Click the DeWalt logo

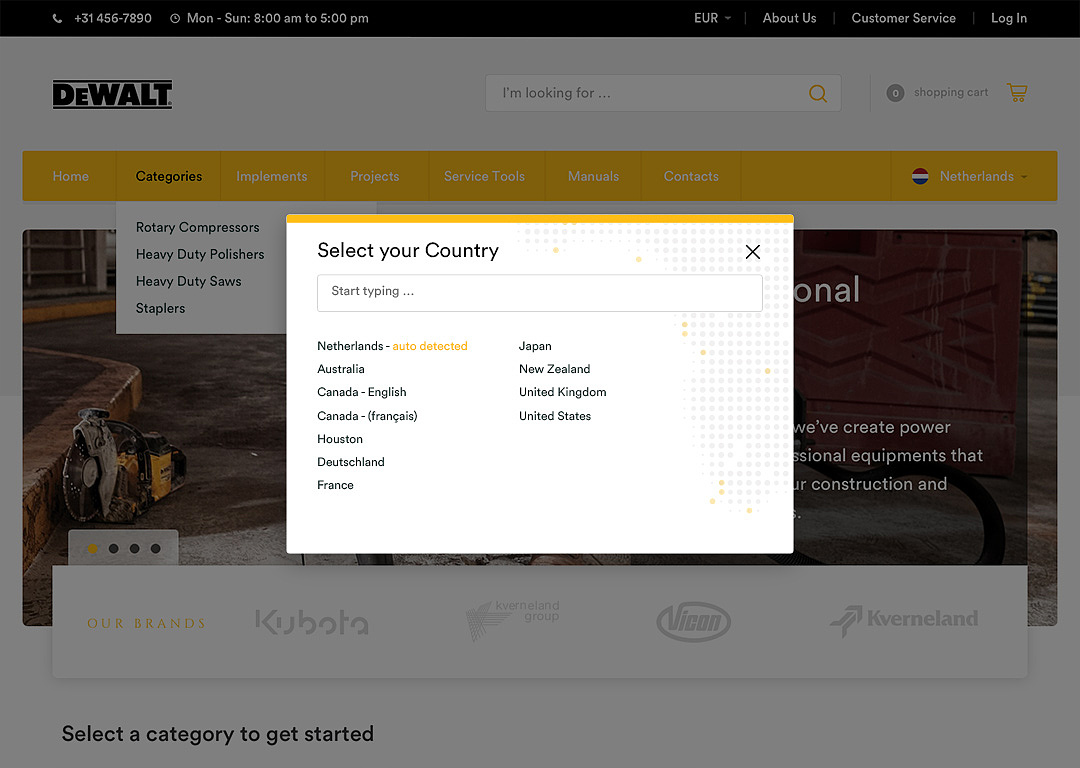click(x=112, y=94)
